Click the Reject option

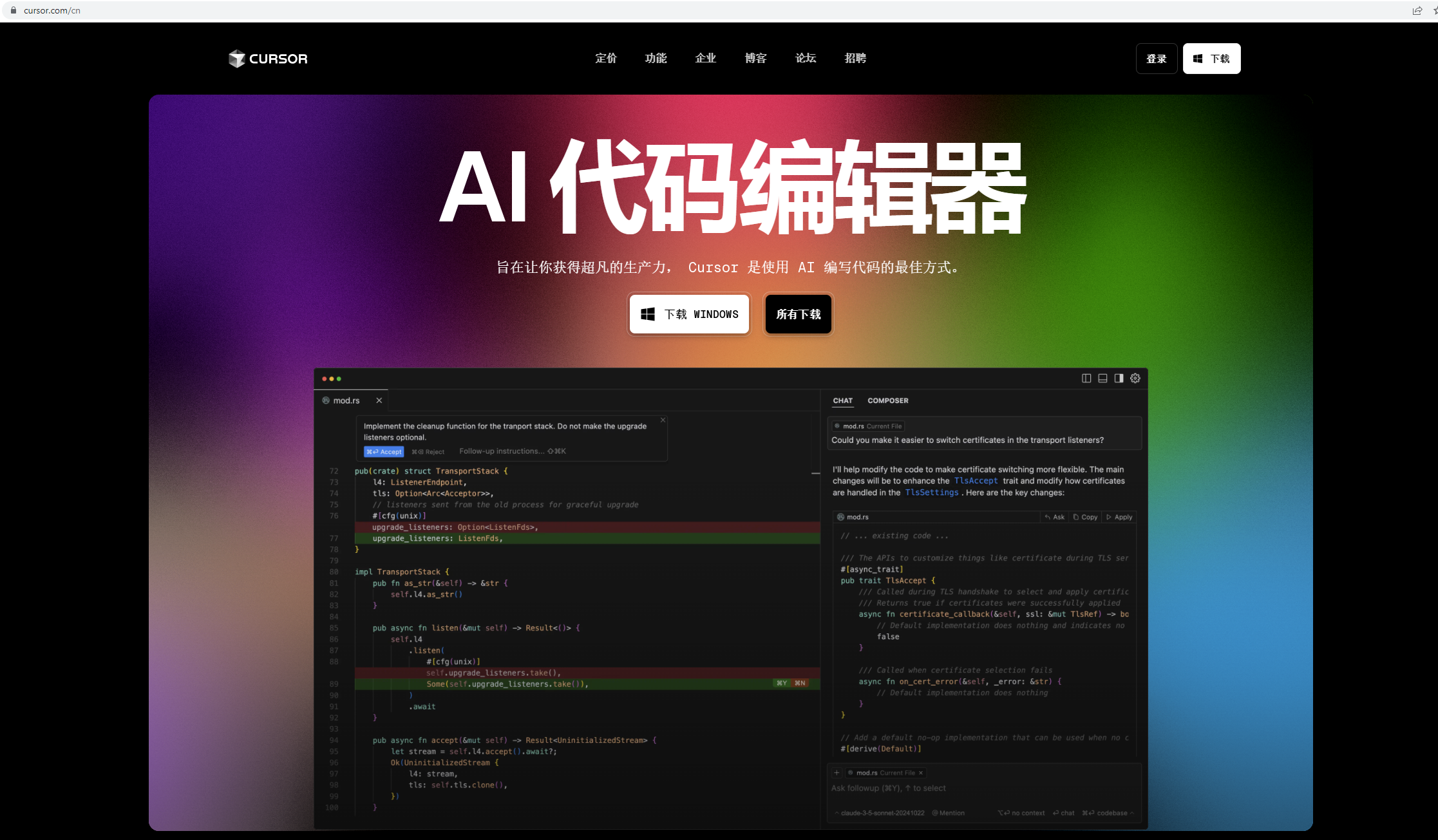(428, 452)
